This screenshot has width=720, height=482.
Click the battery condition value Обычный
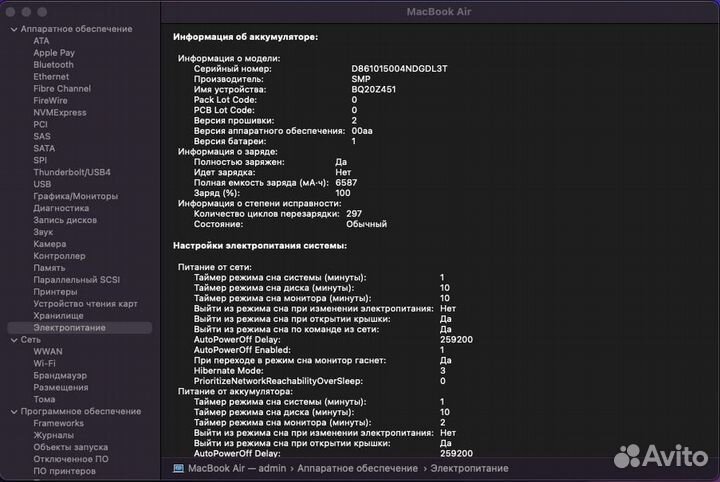[366, 224]
